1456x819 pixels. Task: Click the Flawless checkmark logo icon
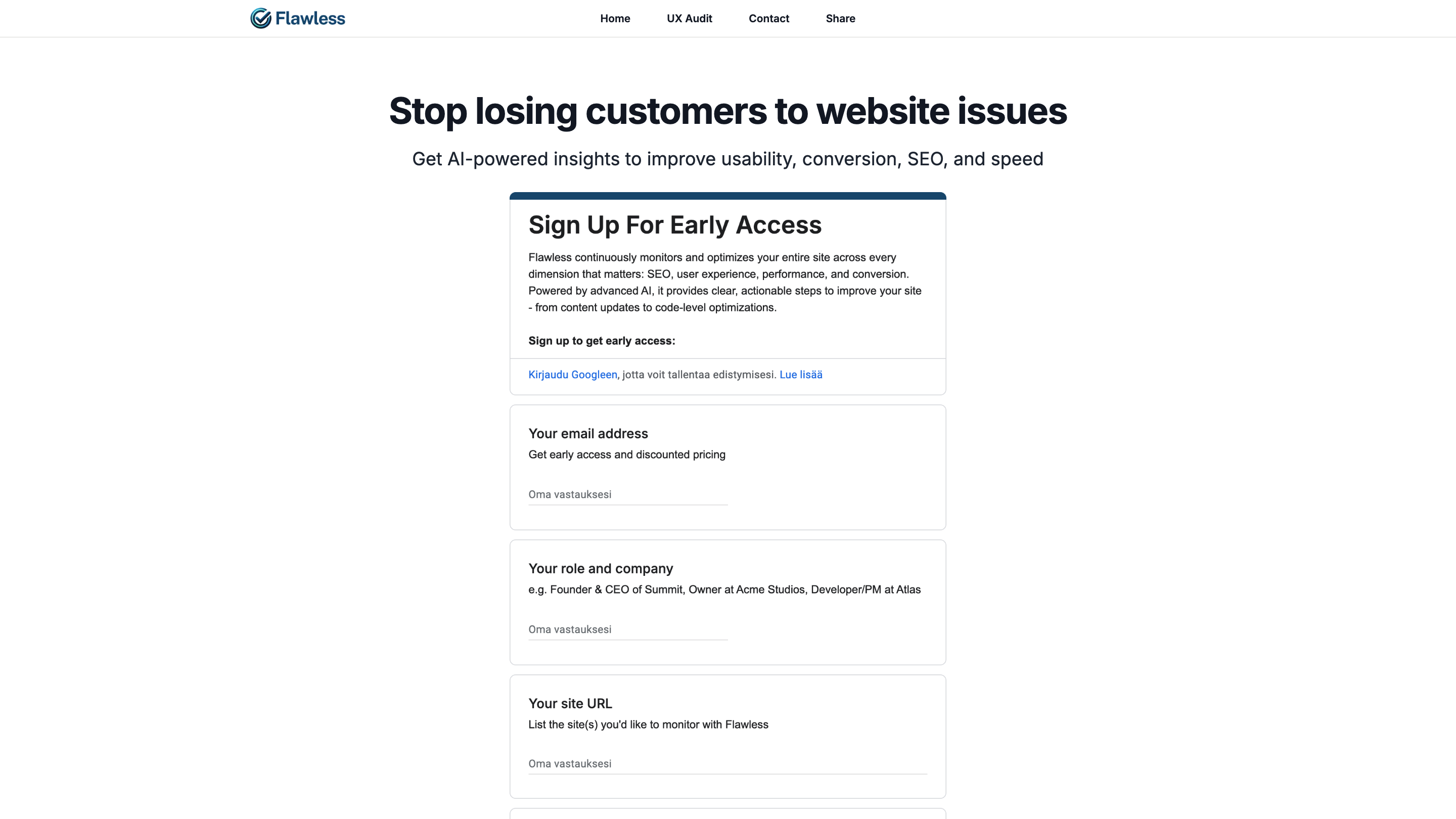point(260,18)
